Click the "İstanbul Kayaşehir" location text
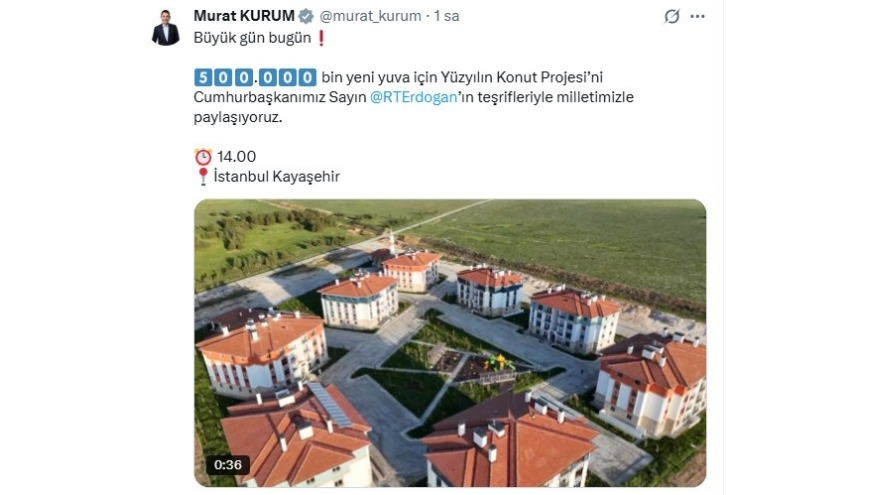The height and width of the screenshot is (495, 880). [277, 177]
